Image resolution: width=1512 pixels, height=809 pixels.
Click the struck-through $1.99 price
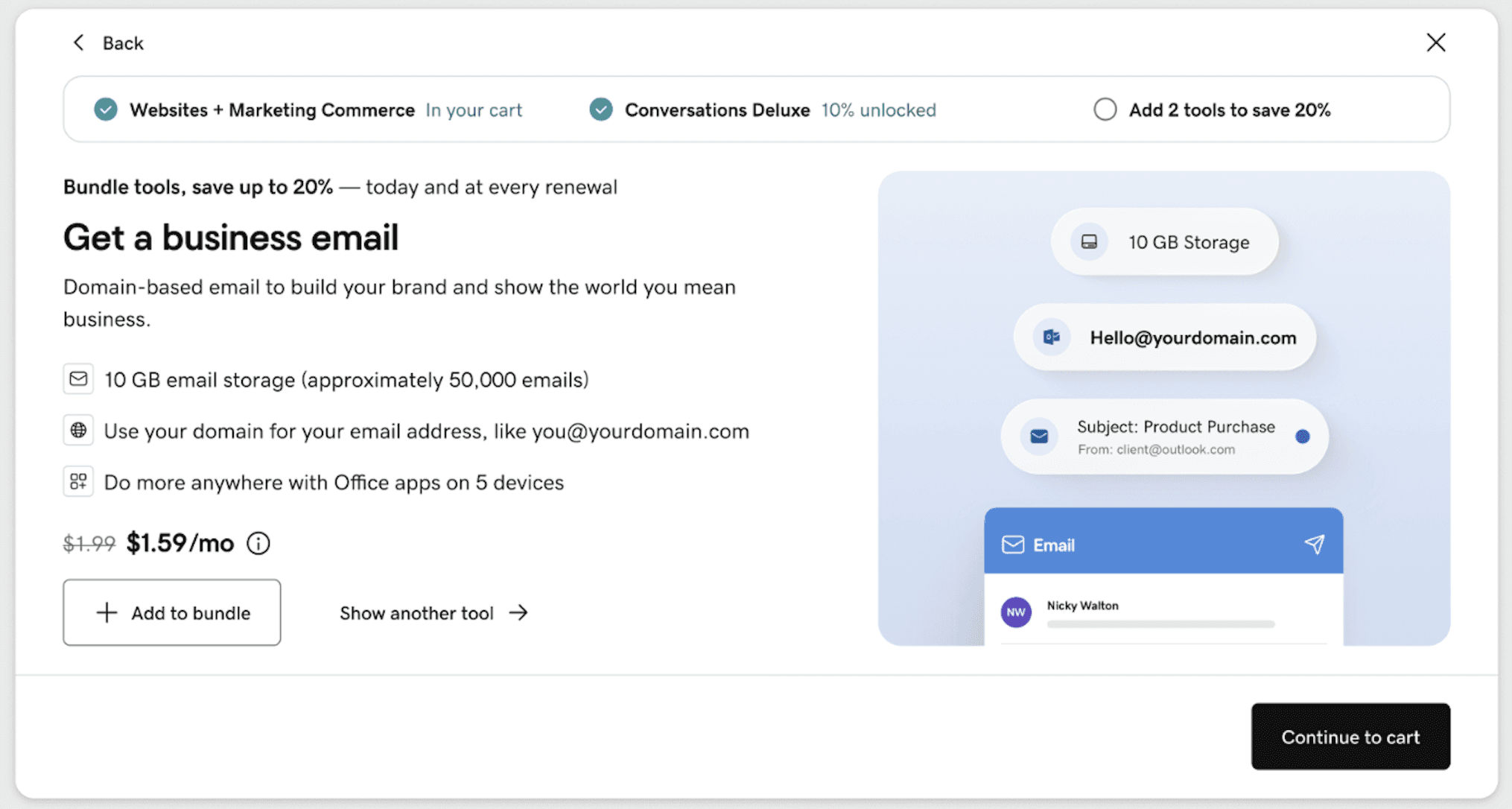[x=89, y=544]
